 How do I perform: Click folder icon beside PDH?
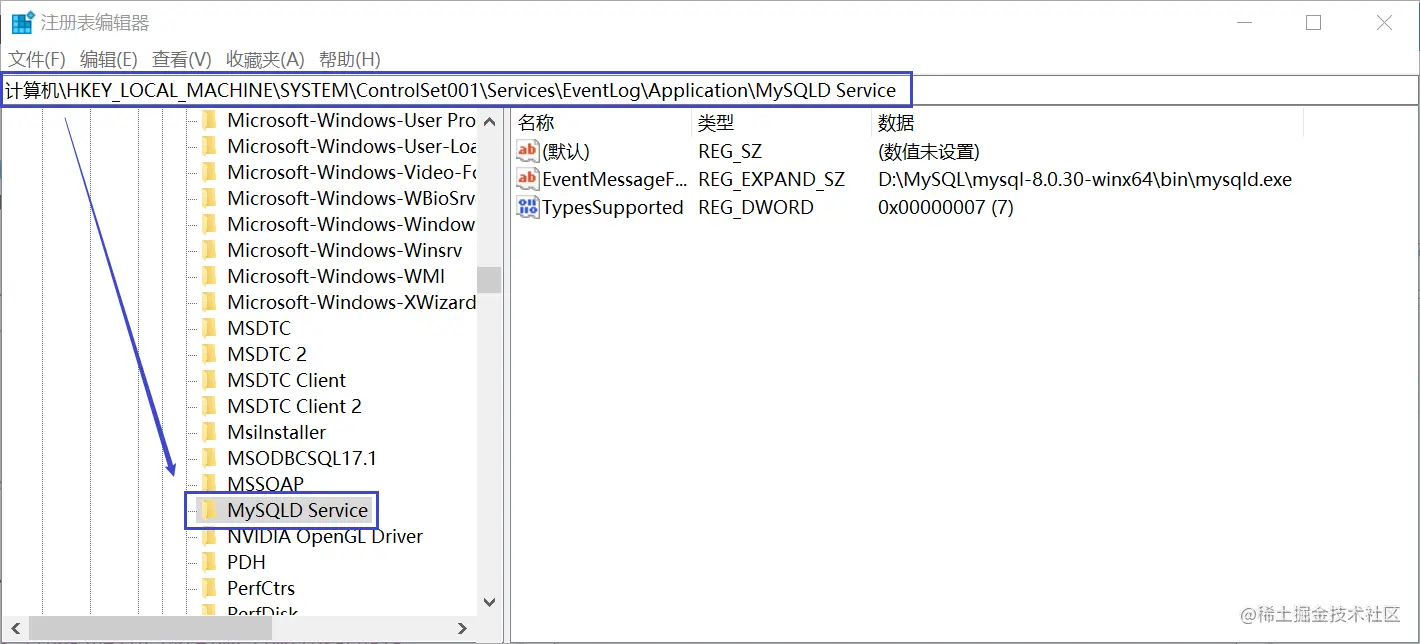pyautogui.click(x=209, y=562)
